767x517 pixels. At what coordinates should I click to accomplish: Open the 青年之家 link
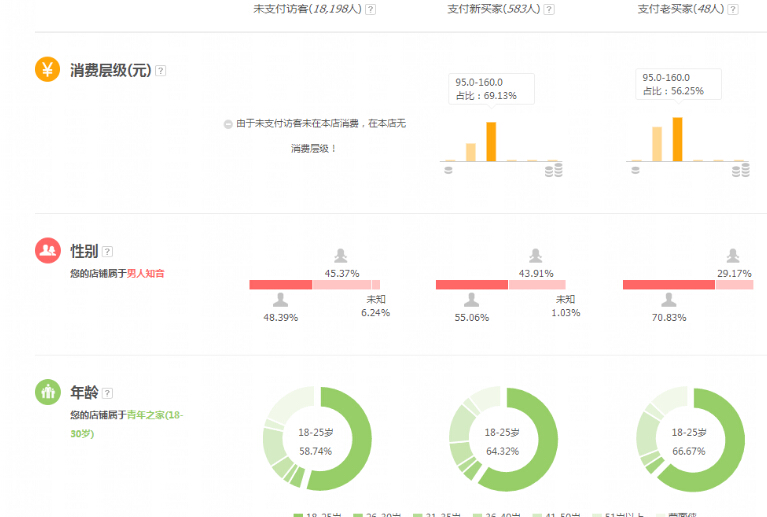(146, 415)
